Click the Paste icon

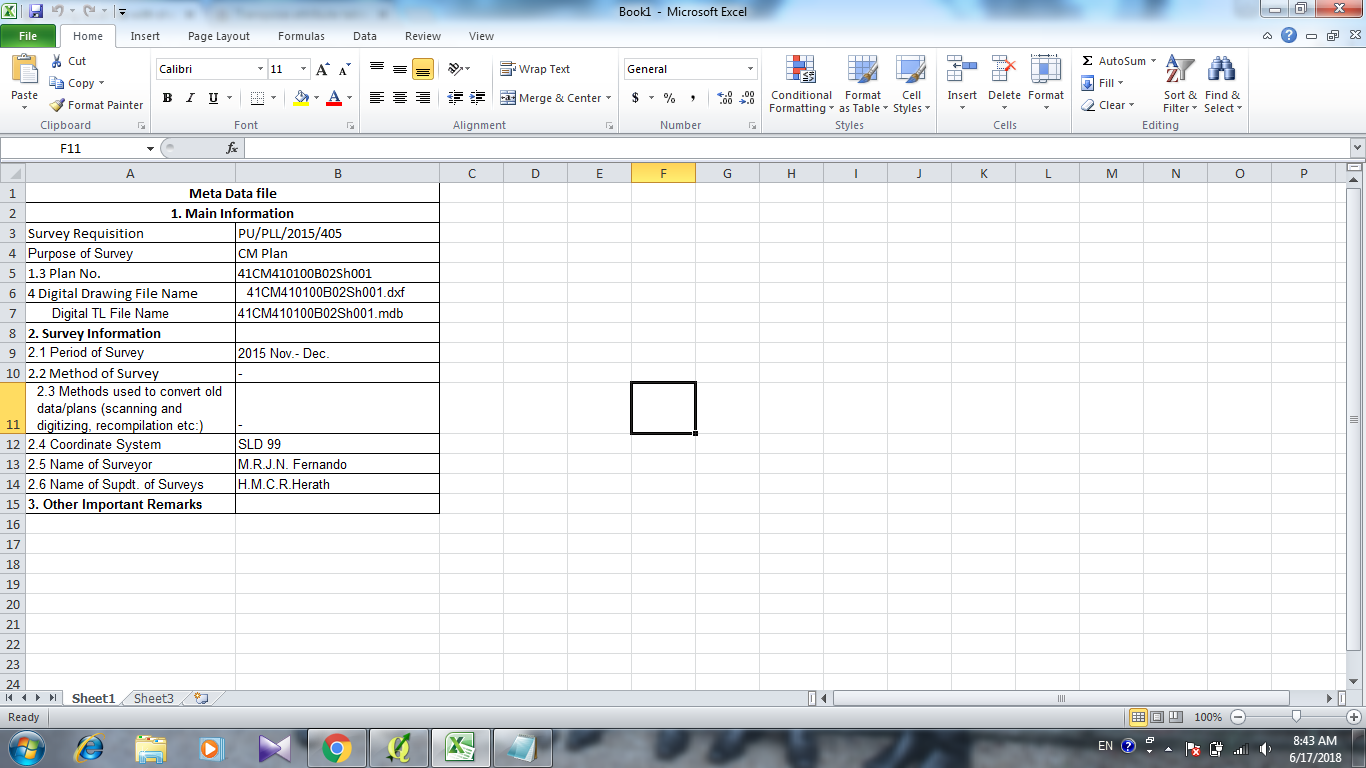[24, 70]
